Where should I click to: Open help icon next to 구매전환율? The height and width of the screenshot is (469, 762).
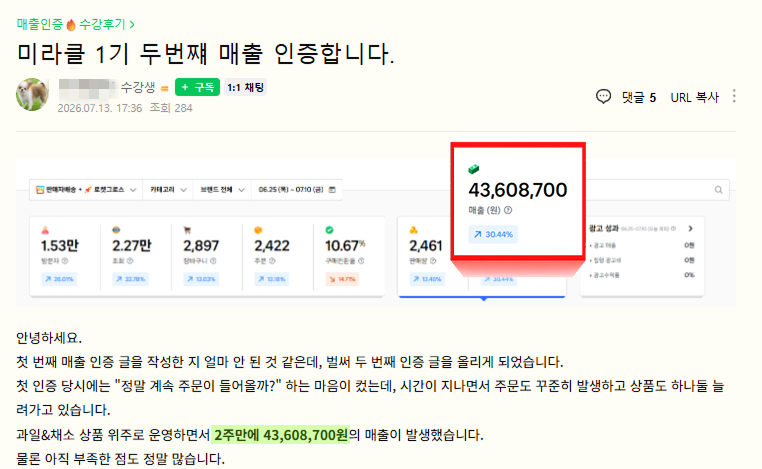pos(361,261)
